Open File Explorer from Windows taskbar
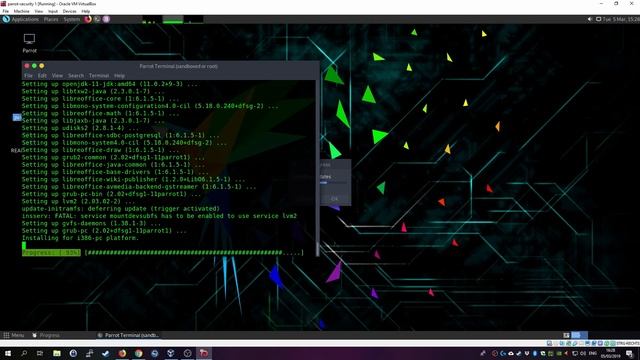640x360 pixels. [57, 353]
